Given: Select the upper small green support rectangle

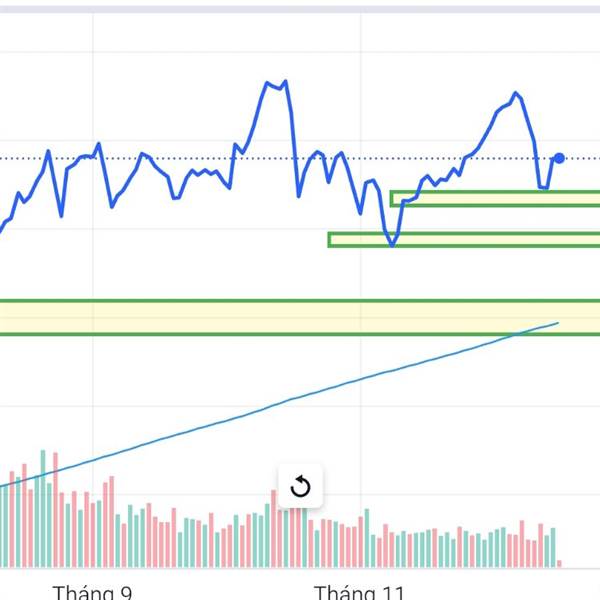Looking at the screenshot, I should [x=495, y=198].
